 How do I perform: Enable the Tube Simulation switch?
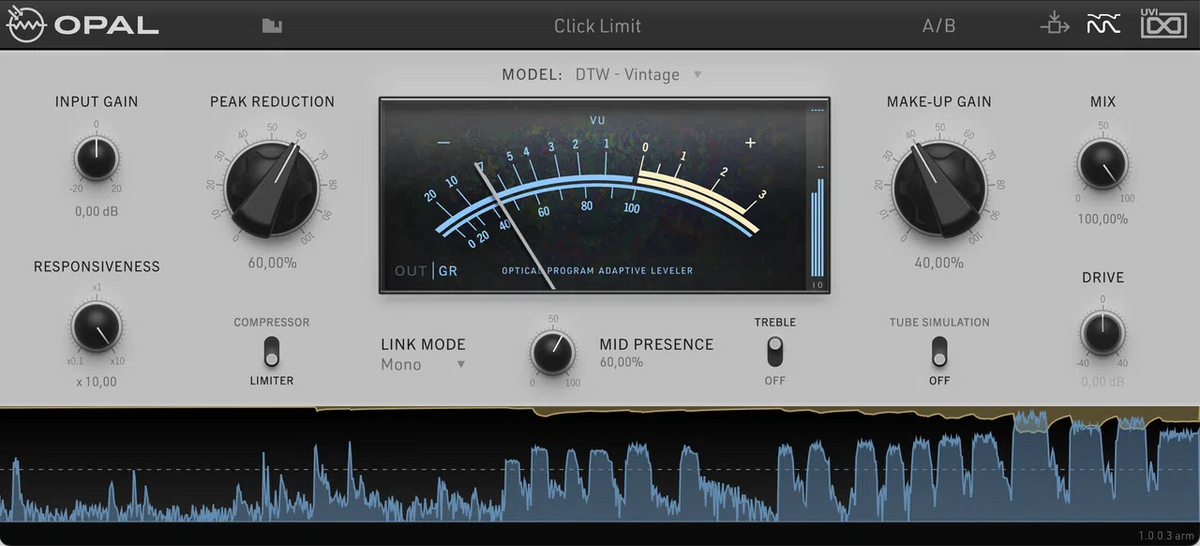939,351
